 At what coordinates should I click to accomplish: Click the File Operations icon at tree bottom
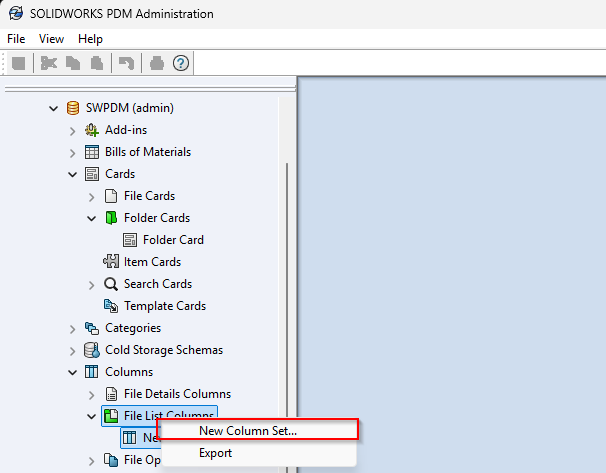(x=111, y=460)
